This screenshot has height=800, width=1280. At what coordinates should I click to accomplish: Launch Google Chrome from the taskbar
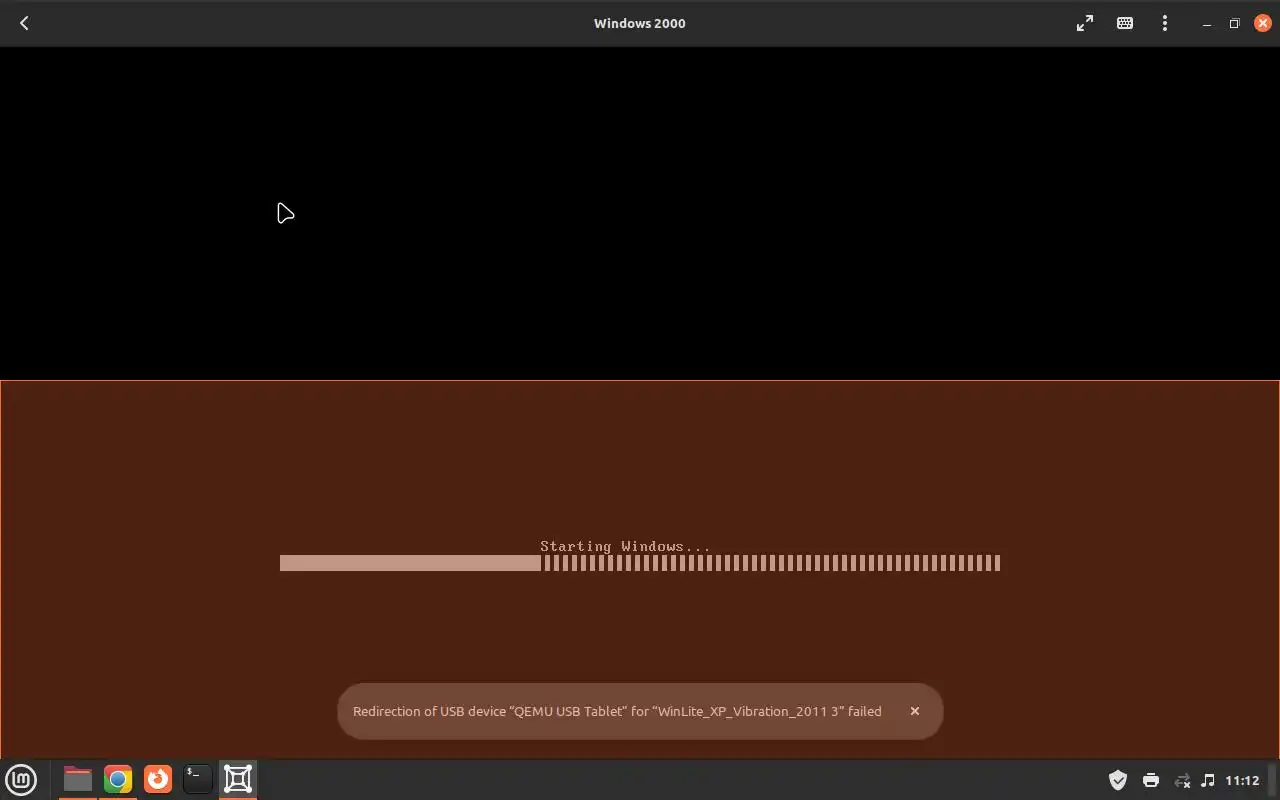point(118,779)
